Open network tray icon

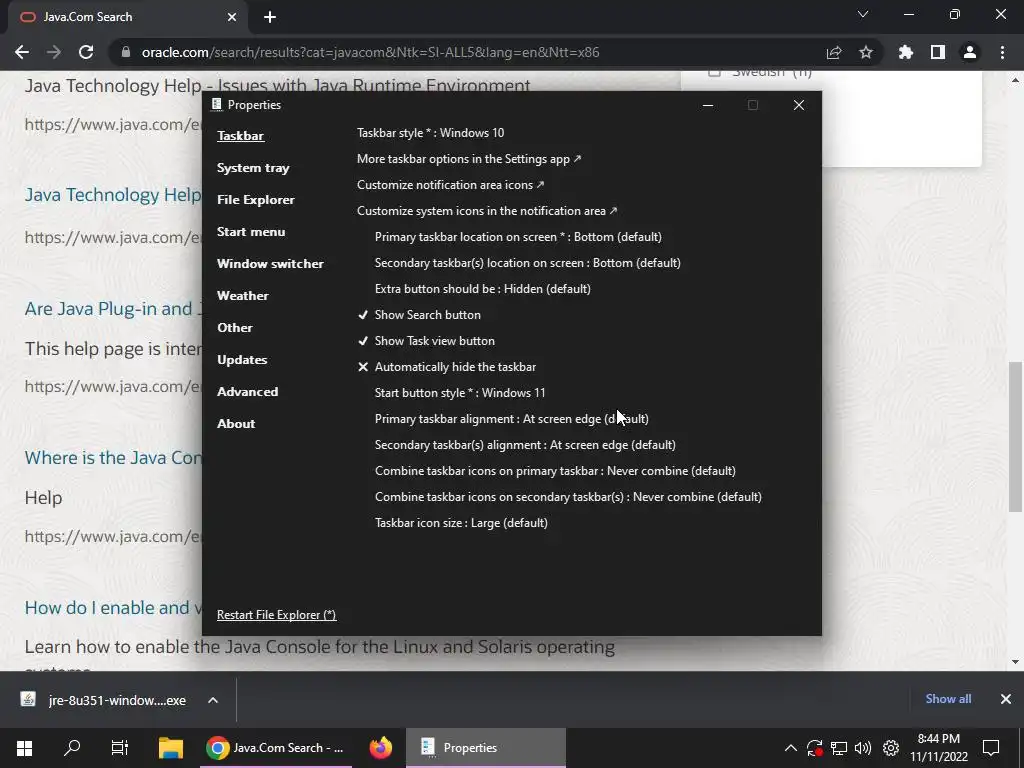point(839,748)
